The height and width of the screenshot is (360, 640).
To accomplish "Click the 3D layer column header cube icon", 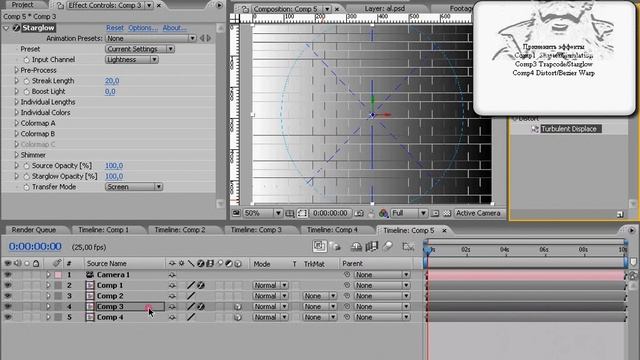I will point(238,264).
